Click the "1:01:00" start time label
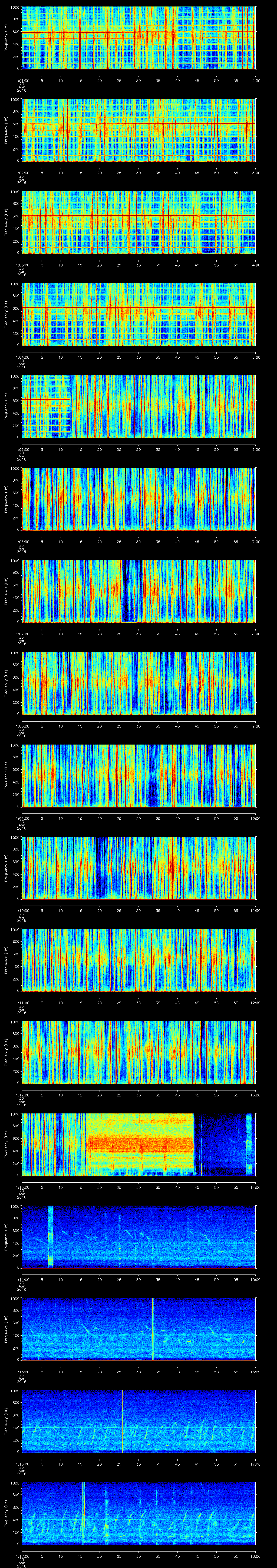The width and height of the screenshot is (277, 1568). click(22, 80)
